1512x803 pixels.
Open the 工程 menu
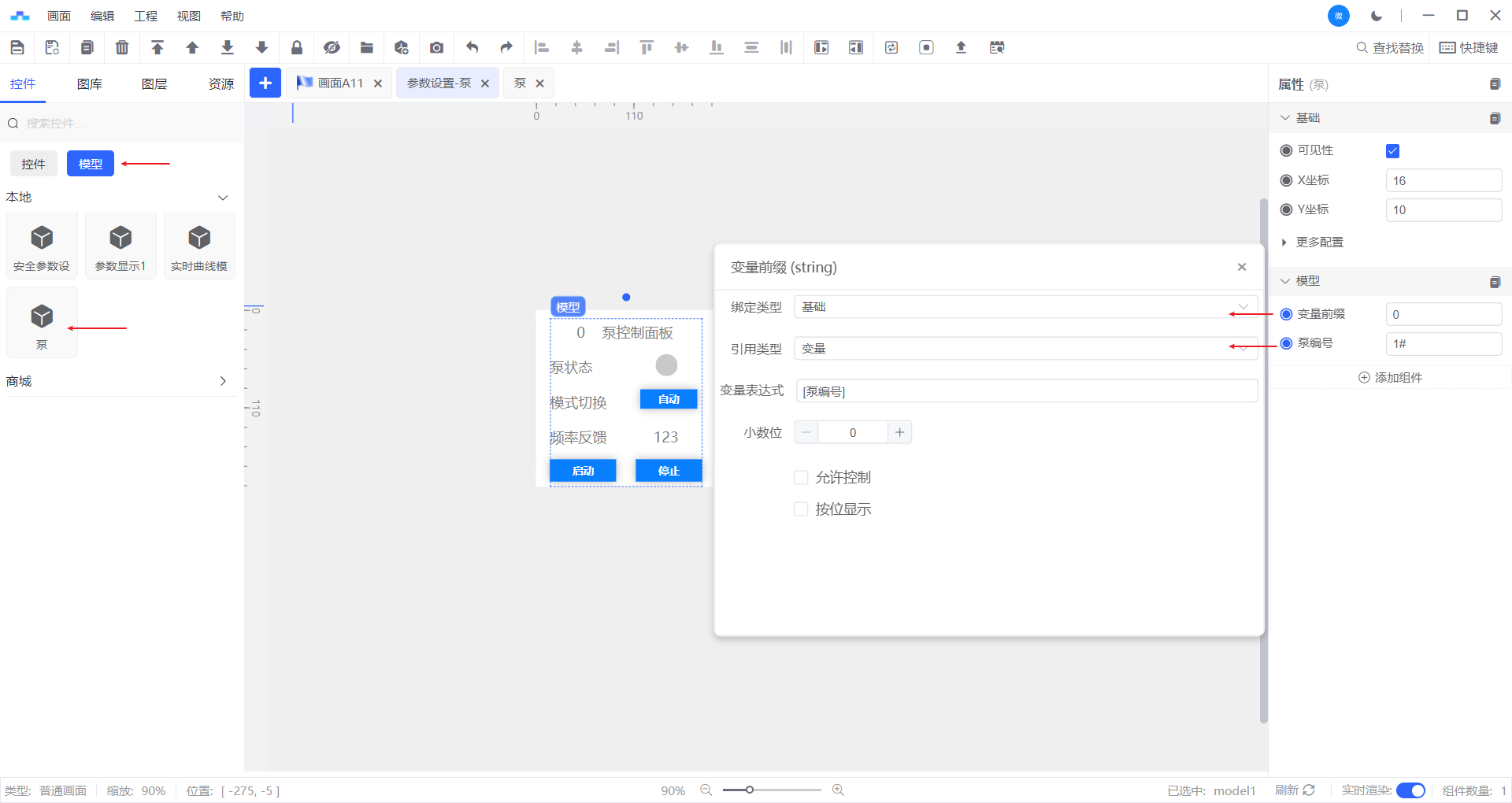[x=146, y=16]
